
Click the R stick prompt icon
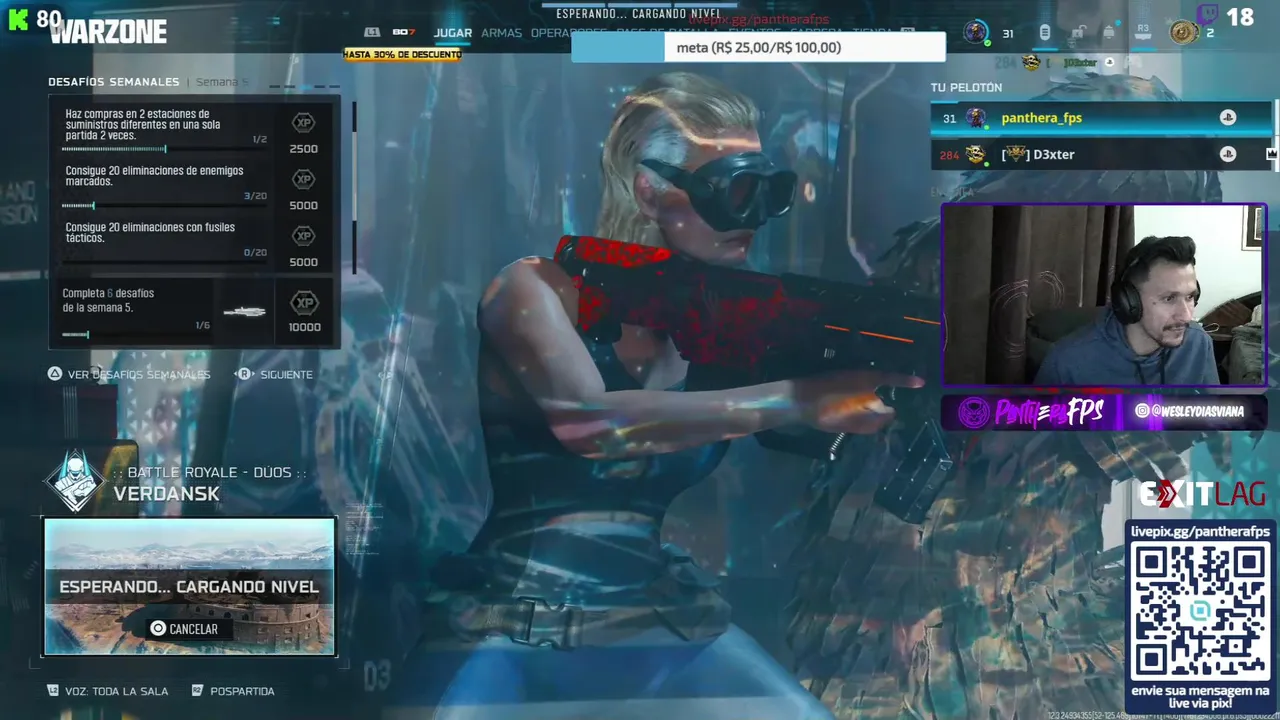[x=244, y=374]
